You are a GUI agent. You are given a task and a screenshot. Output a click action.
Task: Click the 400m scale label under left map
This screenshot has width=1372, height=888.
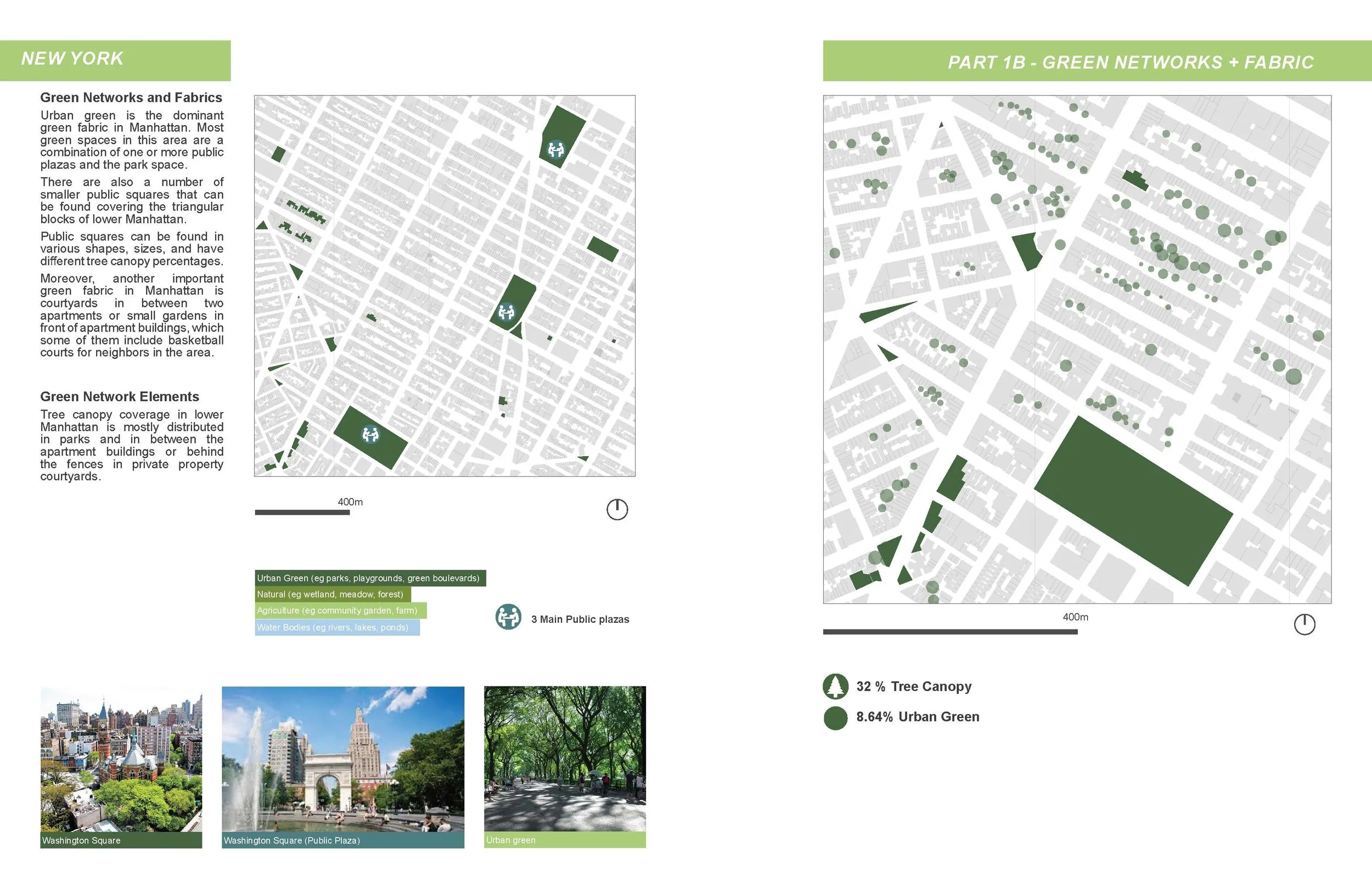point(350,502)
